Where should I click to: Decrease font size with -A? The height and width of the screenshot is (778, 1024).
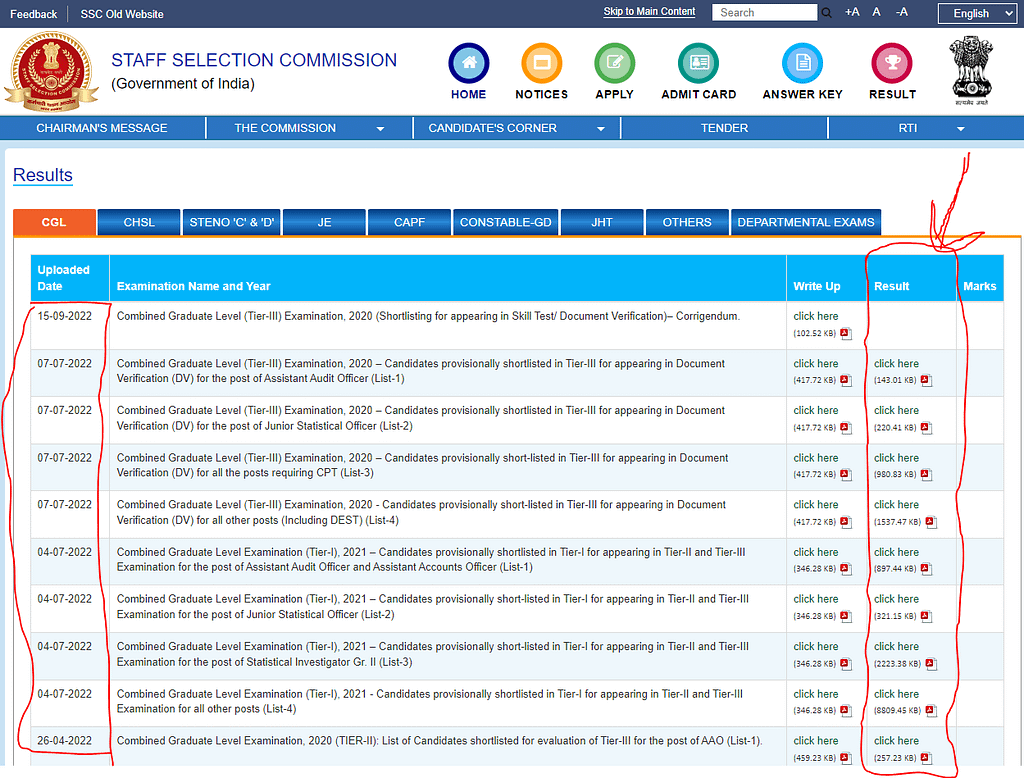902,12
